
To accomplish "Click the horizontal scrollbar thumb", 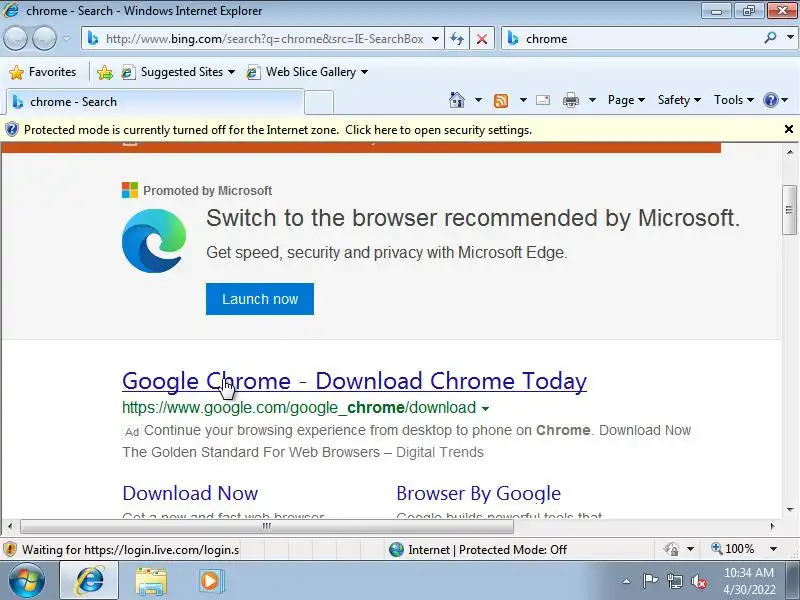I will [267, 526].
